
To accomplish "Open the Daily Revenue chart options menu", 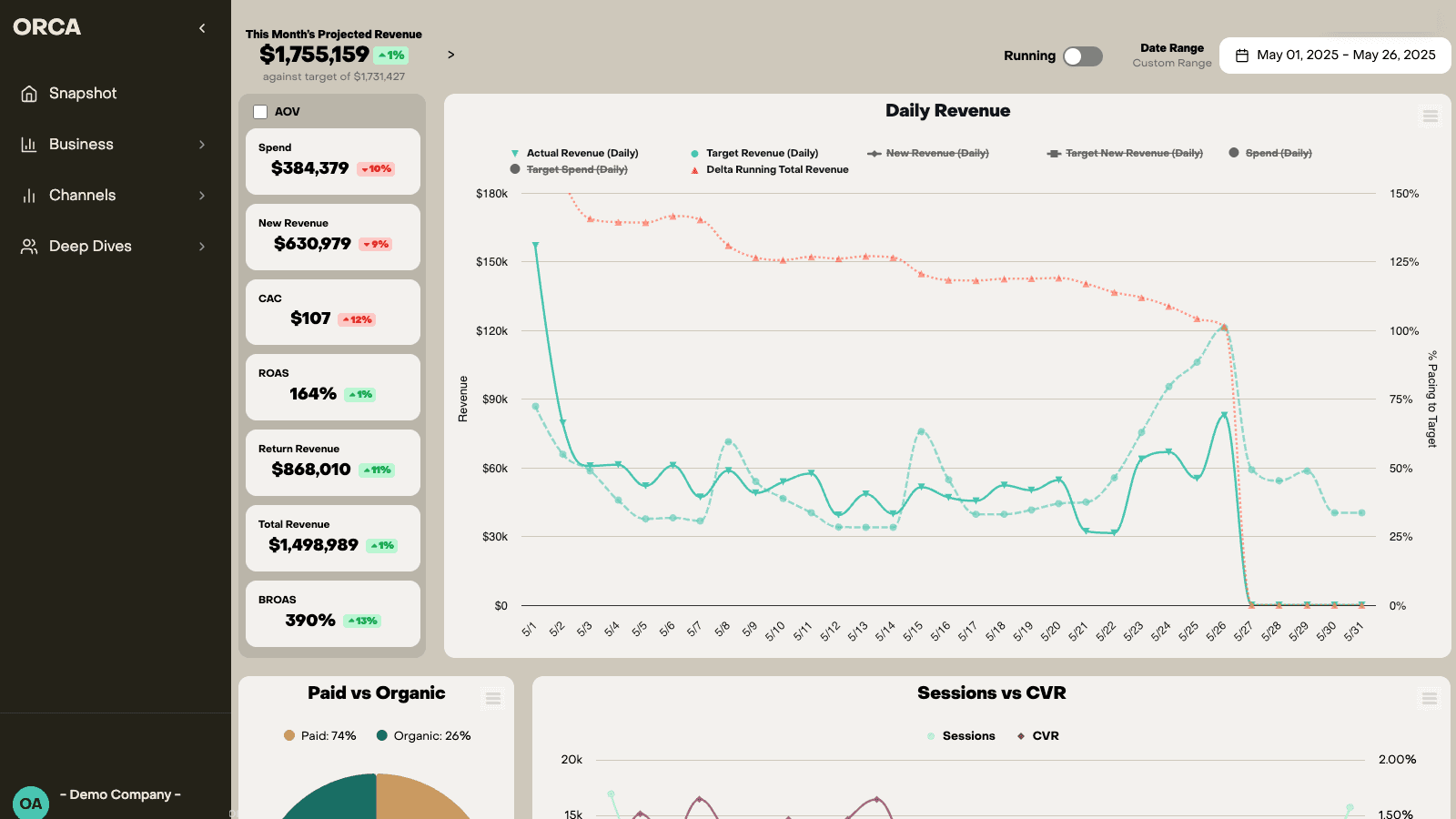I will [1430, 116].
